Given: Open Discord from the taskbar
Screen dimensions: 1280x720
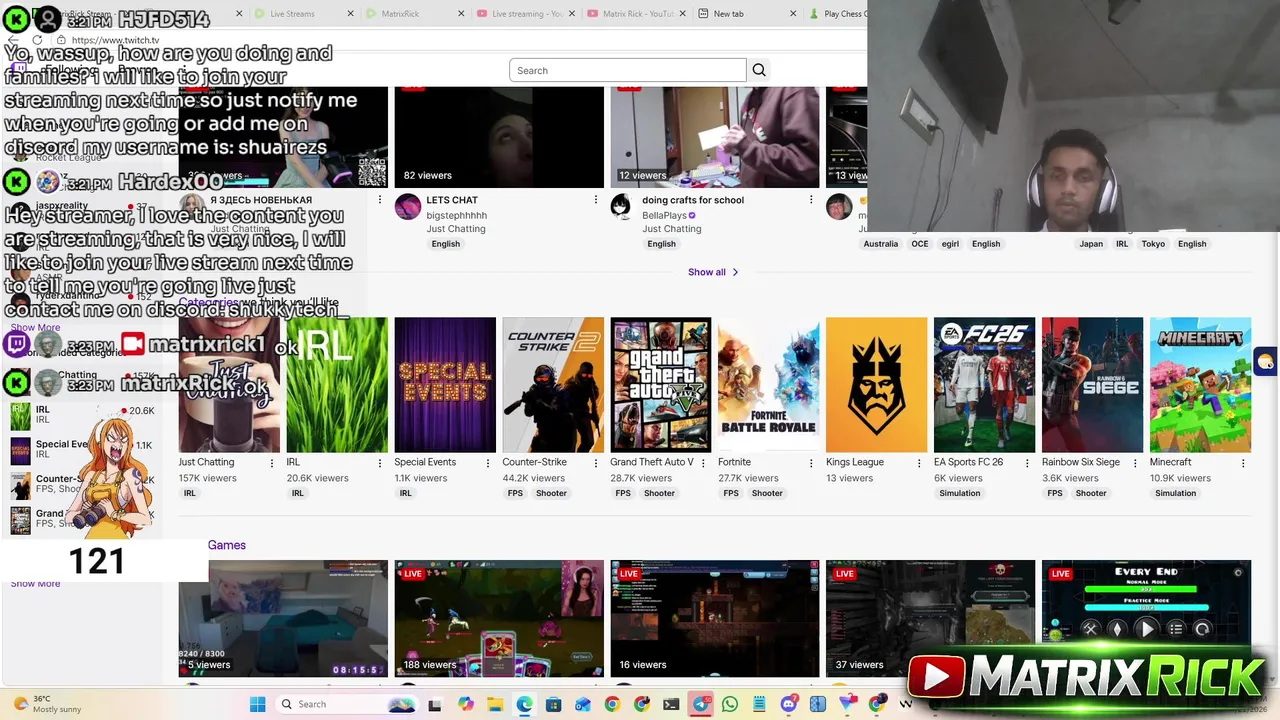Looking at the screenshot, I should click(789, 704).
